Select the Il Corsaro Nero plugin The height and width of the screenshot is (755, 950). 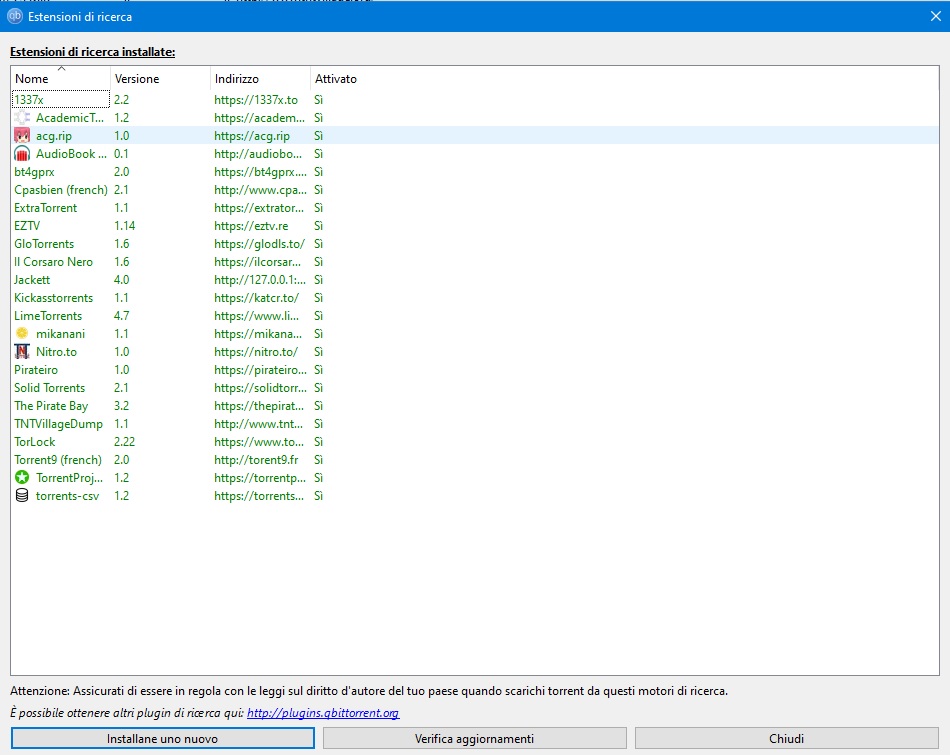(474, 262)
